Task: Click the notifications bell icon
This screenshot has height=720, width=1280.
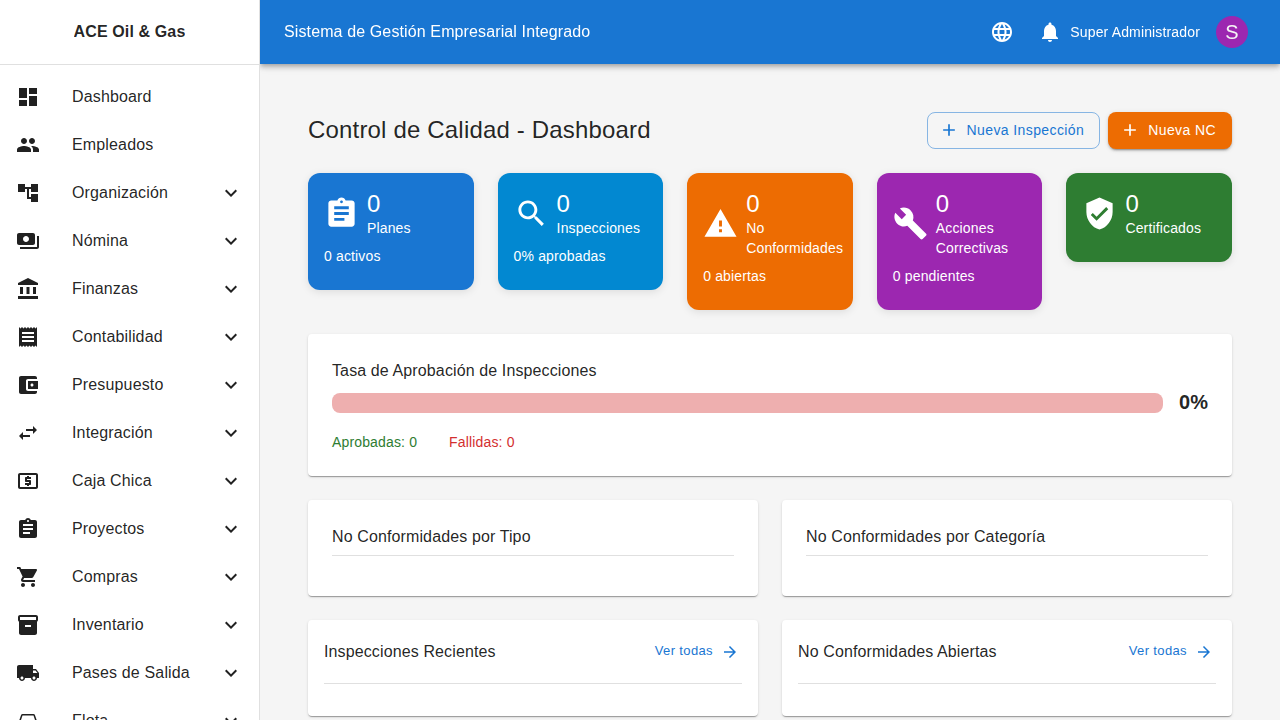Action: pos(1049,32)
